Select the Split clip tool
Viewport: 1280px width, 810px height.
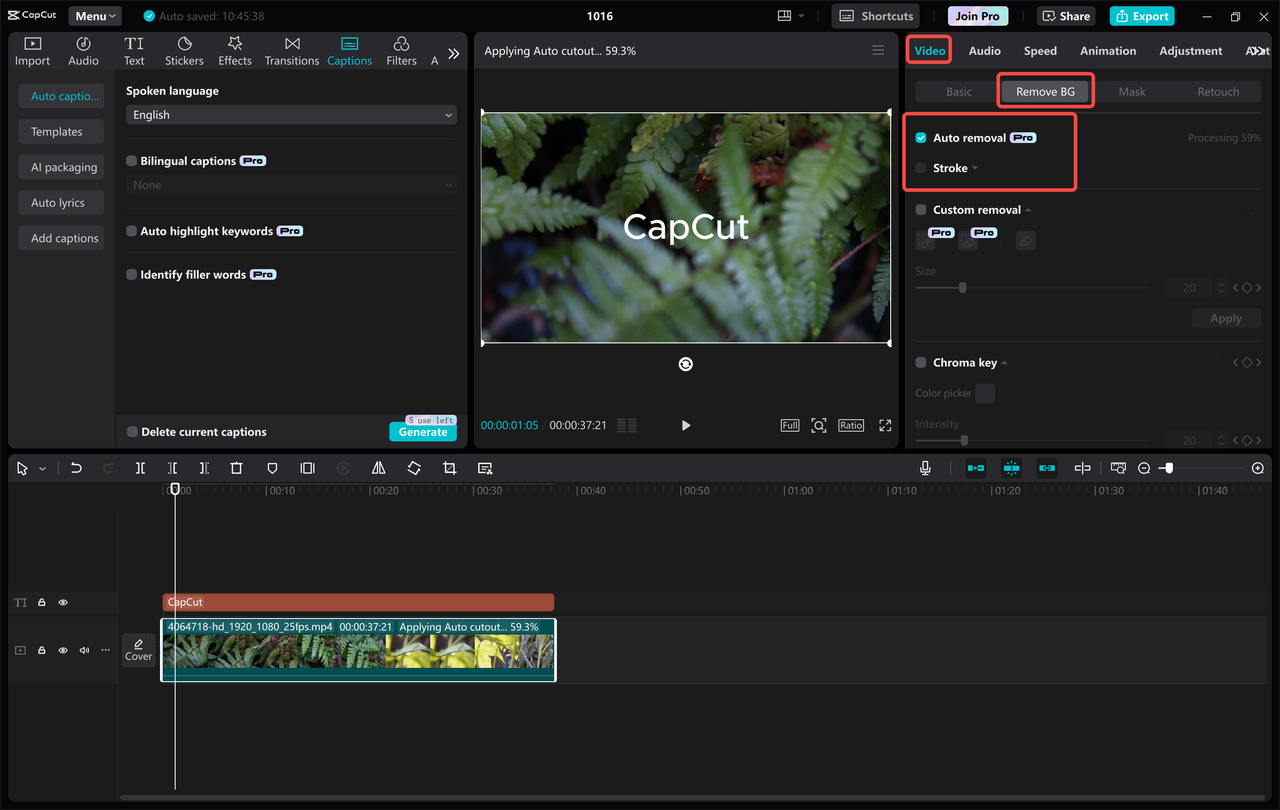(140, 467)
